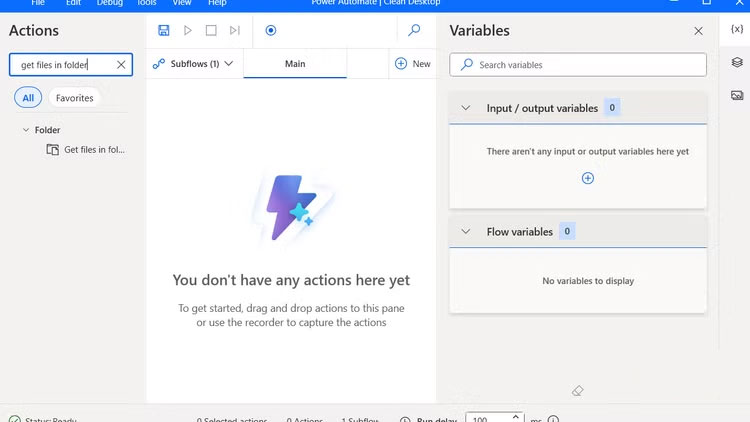Viewport: 750px width, 422px height.
Task: Close the Variables pane
Action: pyautogui.click(x=698, y=31)
